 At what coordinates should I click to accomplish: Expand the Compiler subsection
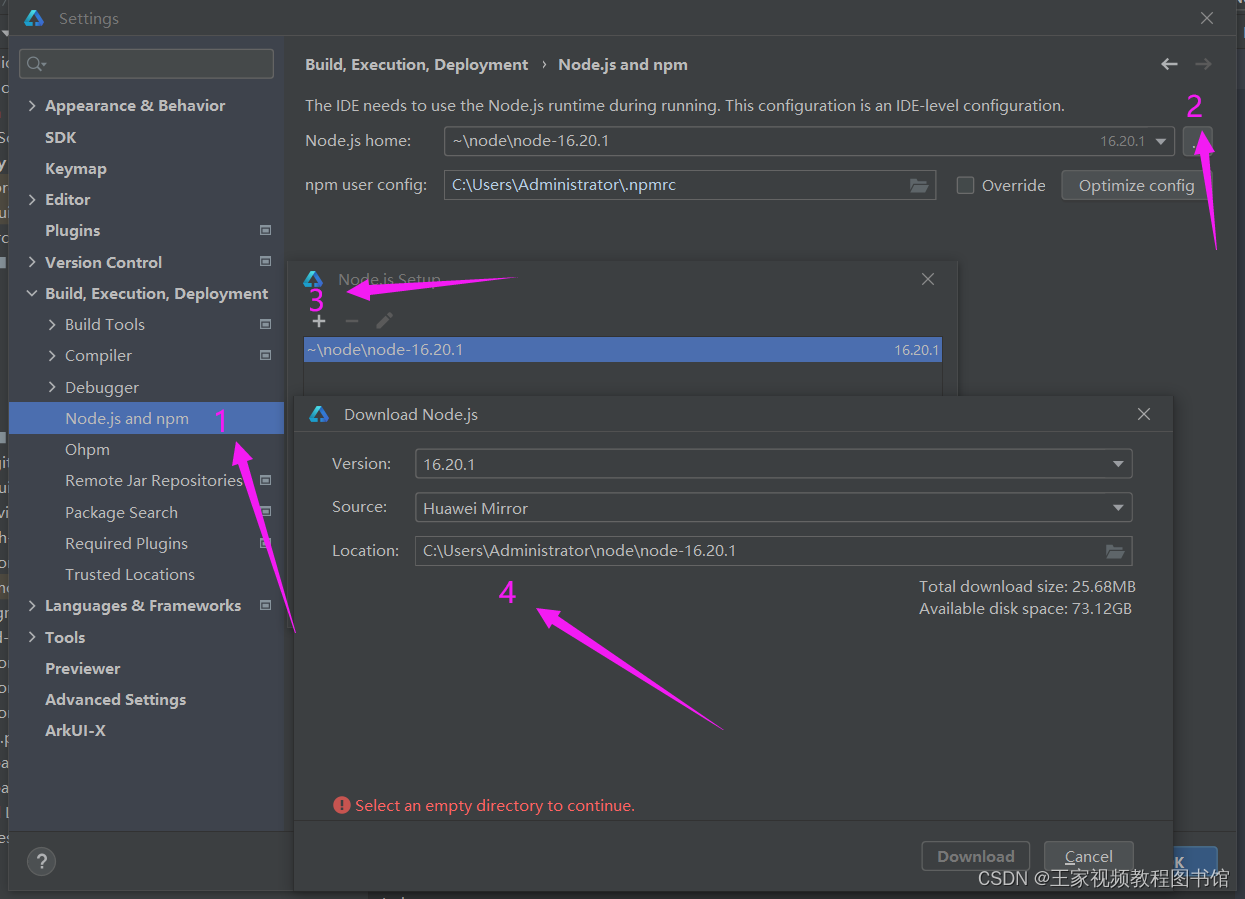pos(52,356)
